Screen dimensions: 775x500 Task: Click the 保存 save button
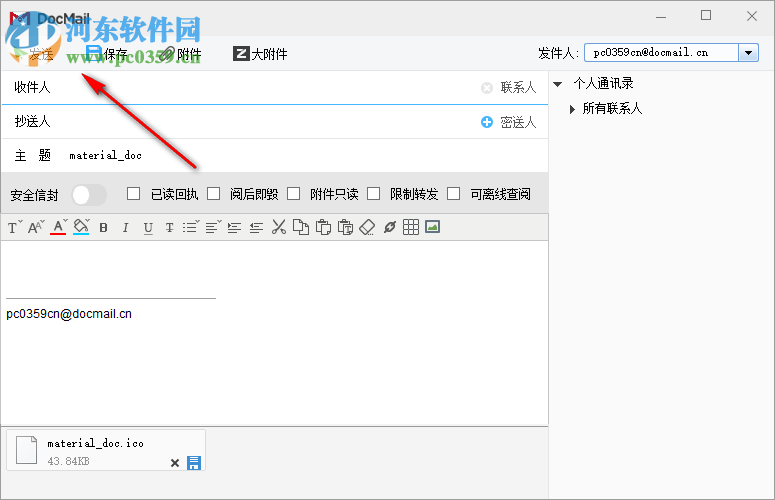pyautogui.click(x=107, y=53)
